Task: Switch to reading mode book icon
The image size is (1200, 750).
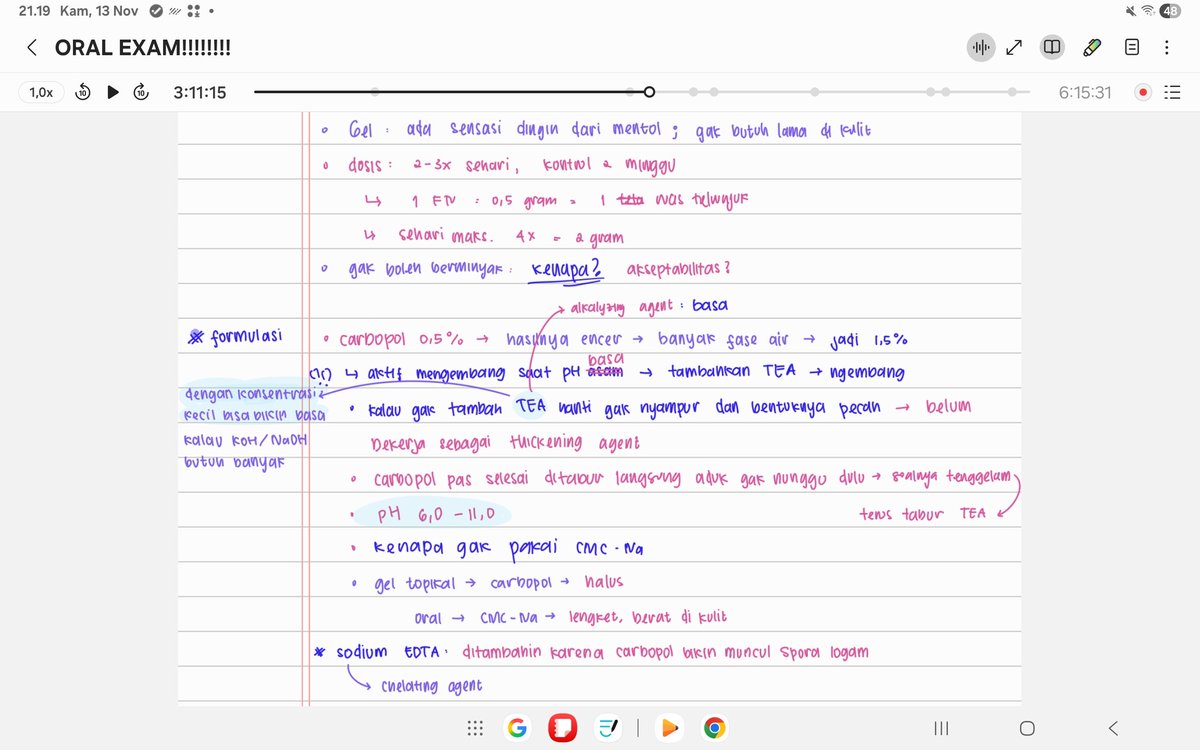Action: tap(1051, 47)
